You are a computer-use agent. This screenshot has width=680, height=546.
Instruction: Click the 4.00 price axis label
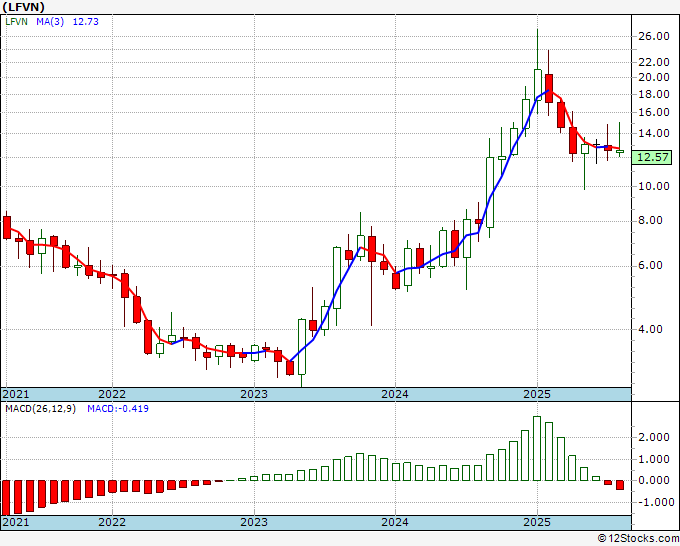click(x=651, y=329)
